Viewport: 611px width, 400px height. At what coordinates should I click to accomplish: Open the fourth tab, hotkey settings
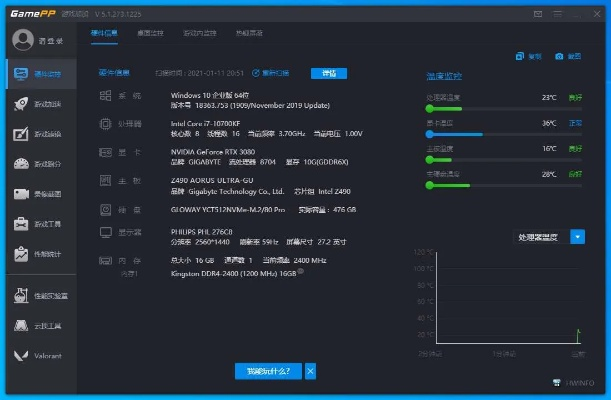pyautogui.click(x=249, y=34)
